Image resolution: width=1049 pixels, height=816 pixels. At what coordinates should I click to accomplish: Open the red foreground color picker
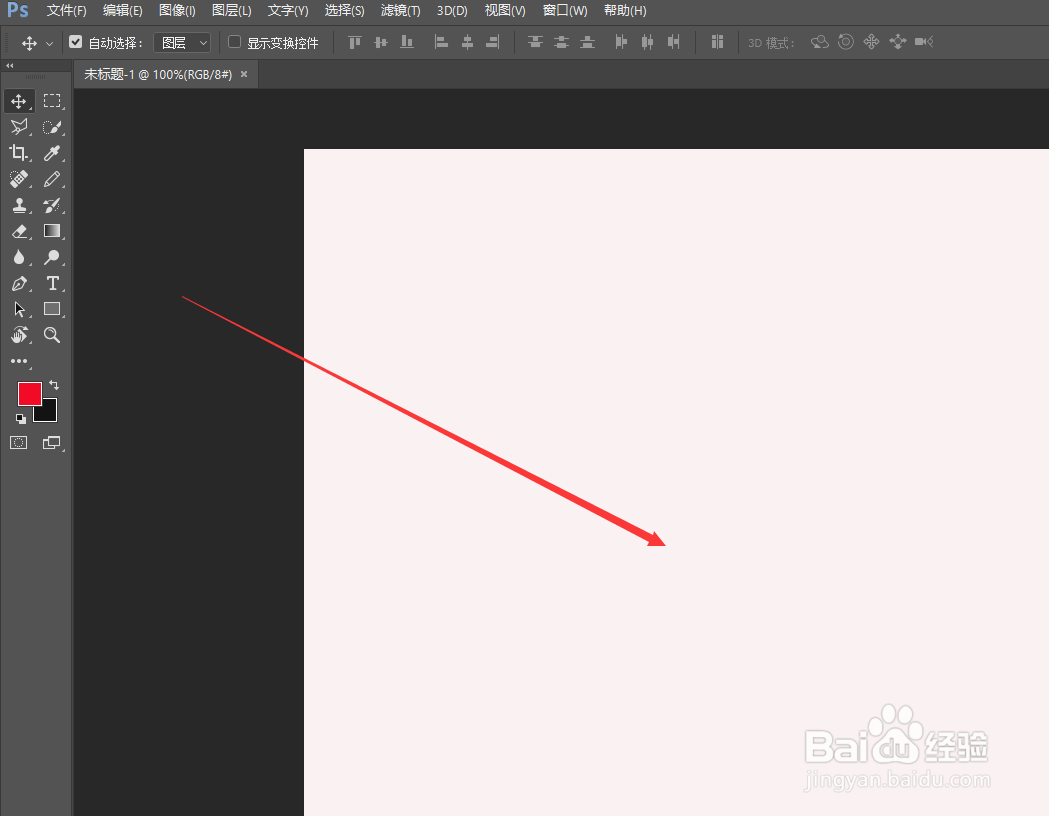(29, 394)
